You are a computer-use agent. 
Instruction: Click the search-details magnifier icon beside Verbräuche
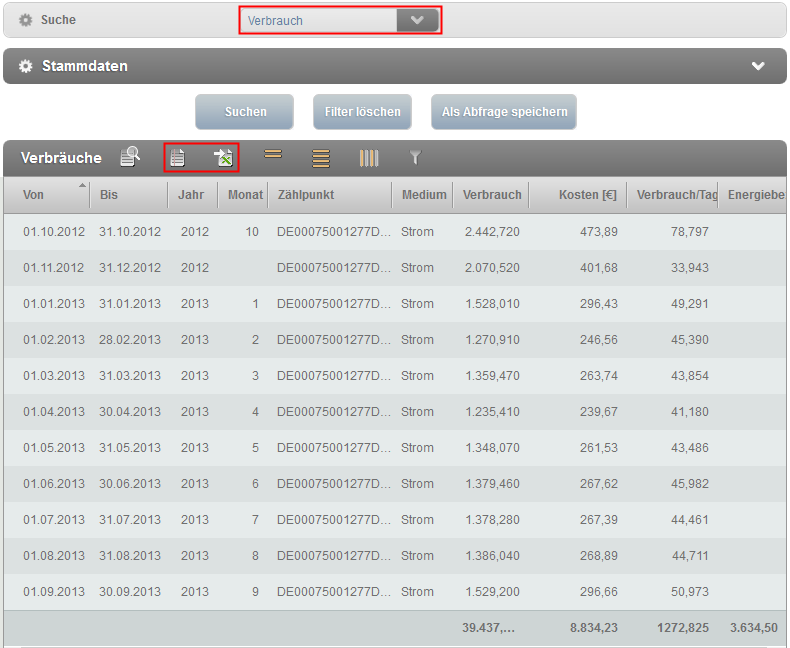[x=130, y=157]
